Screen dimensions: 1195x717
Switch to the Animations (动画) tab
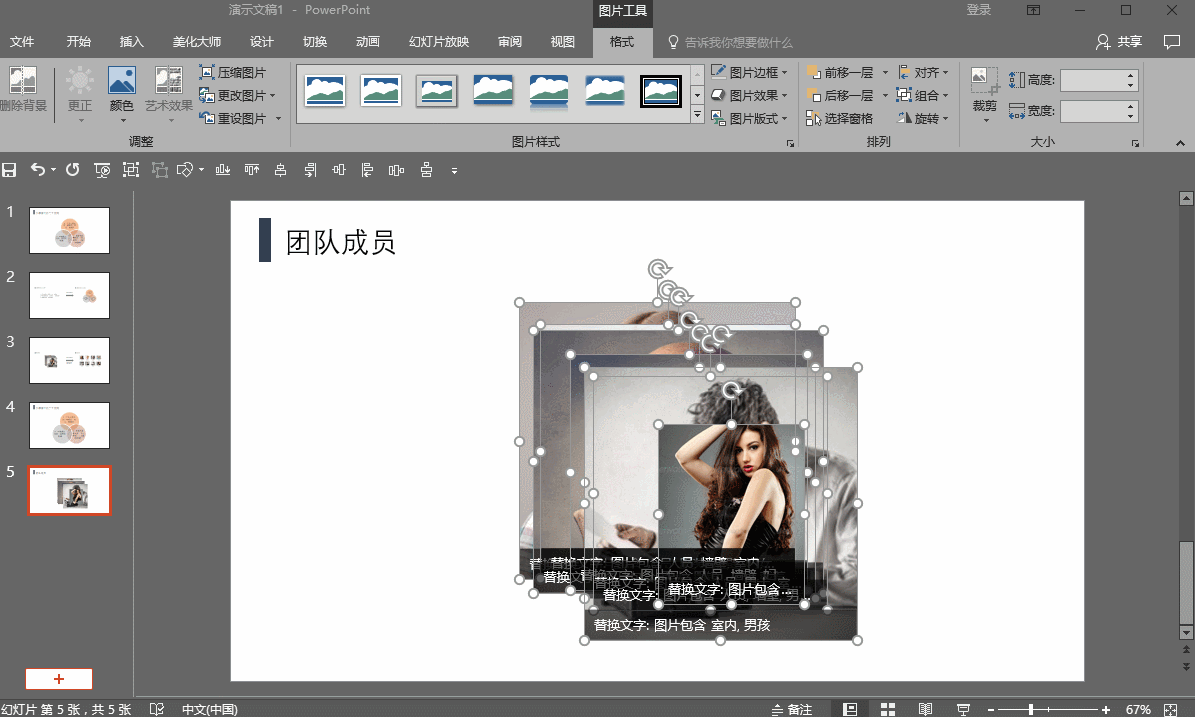point(367,42)
